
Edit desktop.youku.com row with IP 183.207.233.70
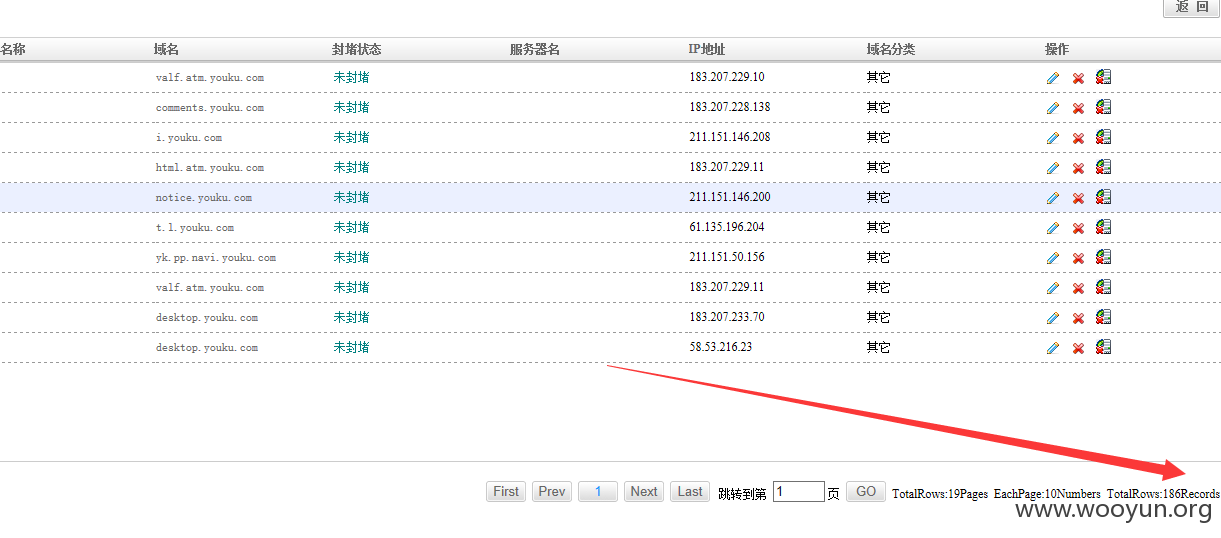click(1053, 318)
